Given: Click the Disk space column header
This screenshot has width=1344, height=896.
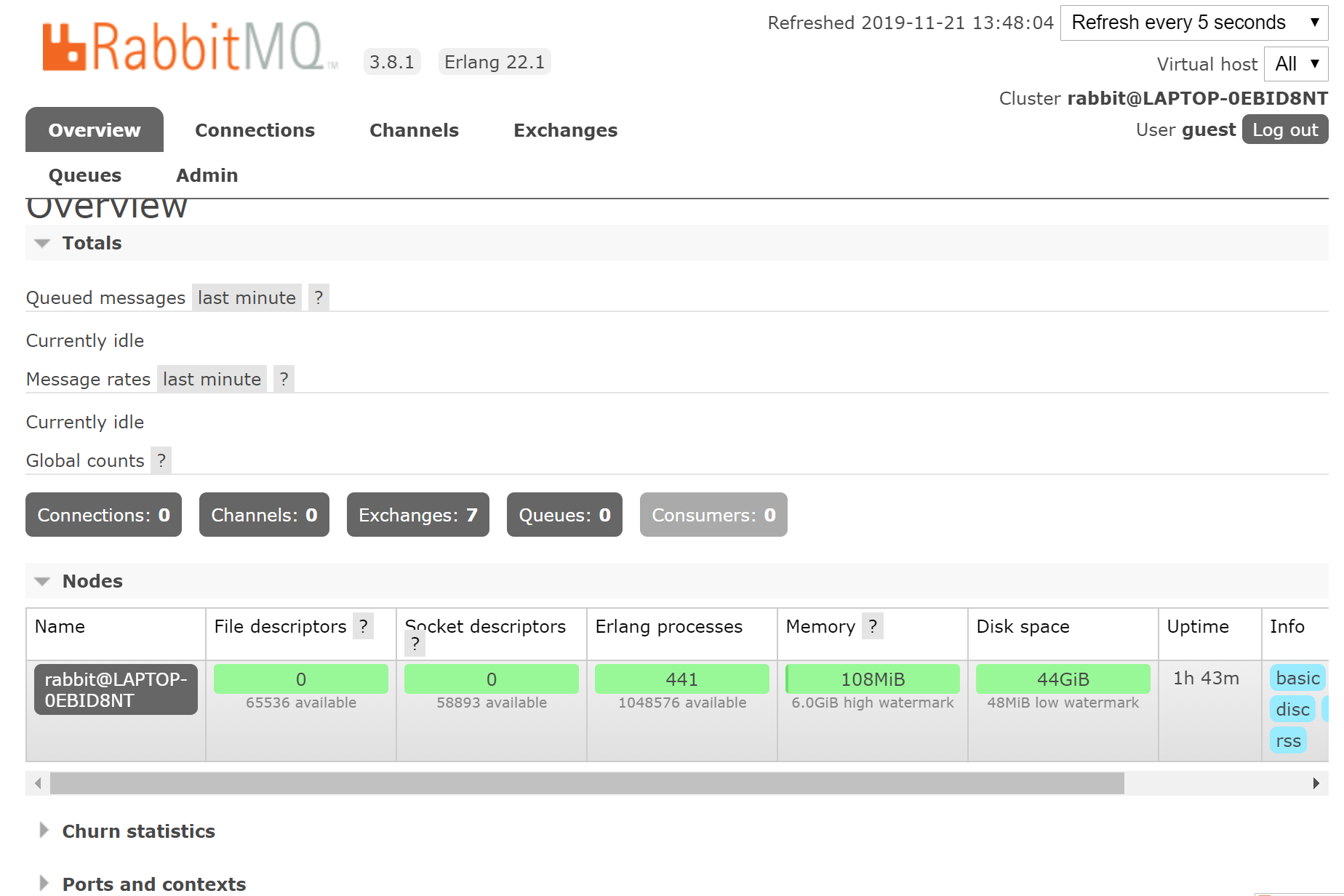Looking at the screenshot, I should click(x=1023, y=626).
